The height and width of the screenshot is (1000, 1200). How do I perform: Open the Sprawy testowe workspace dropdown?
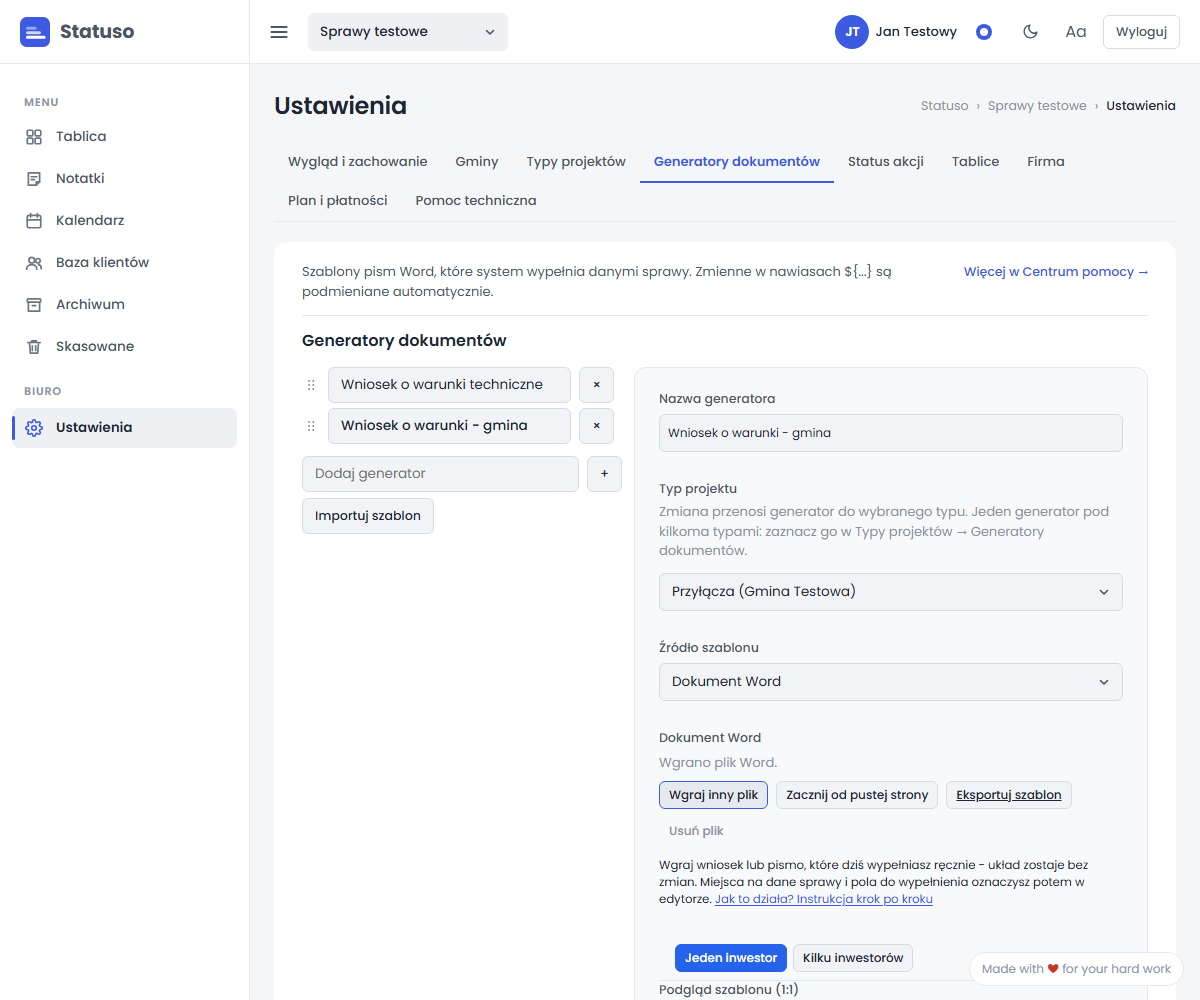pyautogui.click(x=408, y=32)
